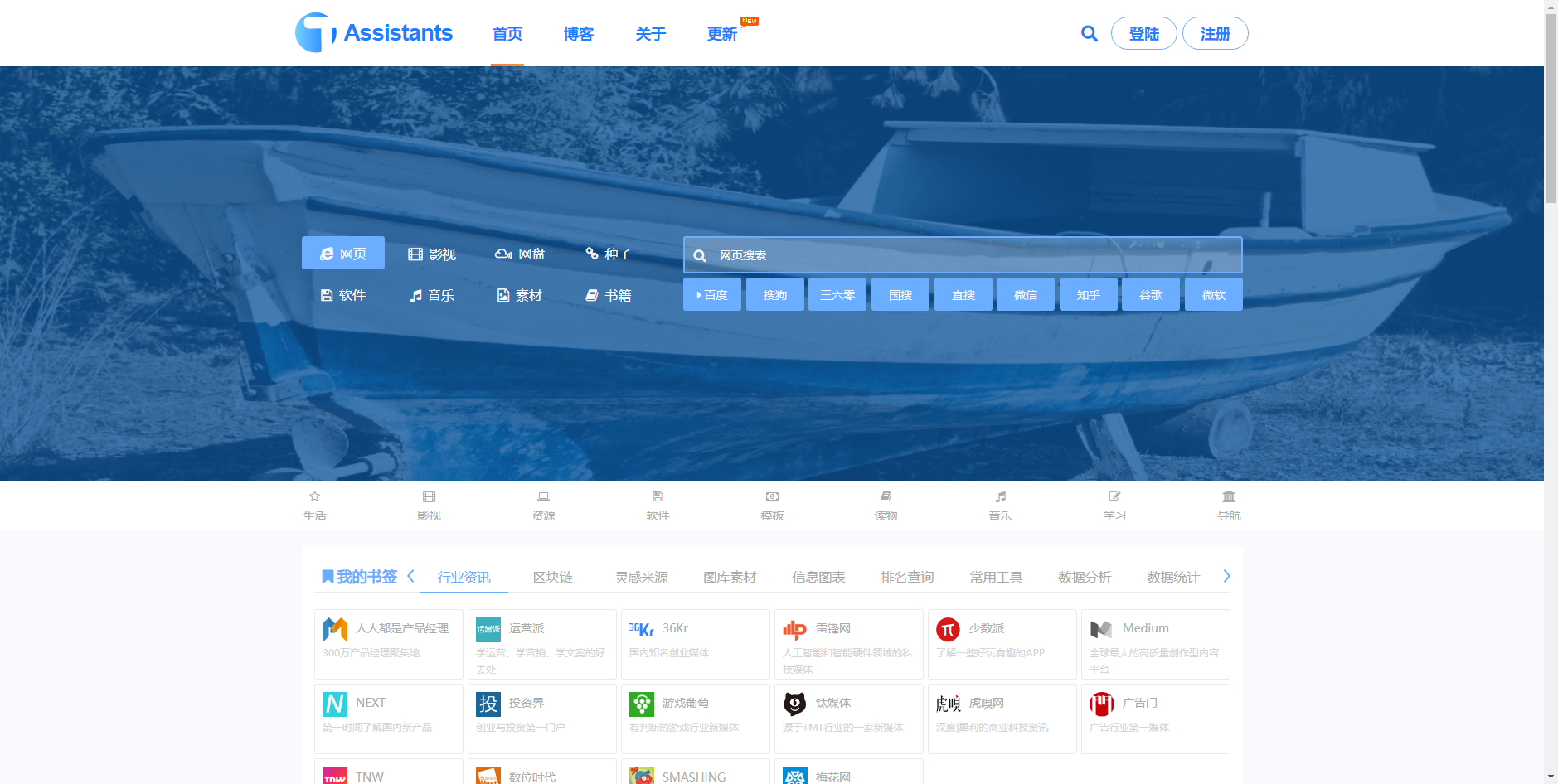Select the 影视 film category icon
Image resolution: width=1558 pixels, height=784 pixels.
point(429,496)
